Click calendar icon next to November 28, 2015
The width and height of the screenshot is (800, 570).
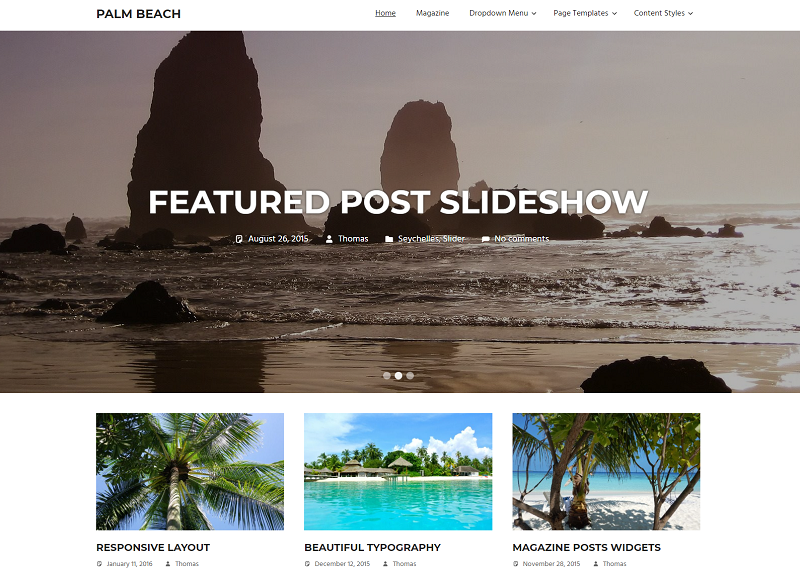[516, 564]
